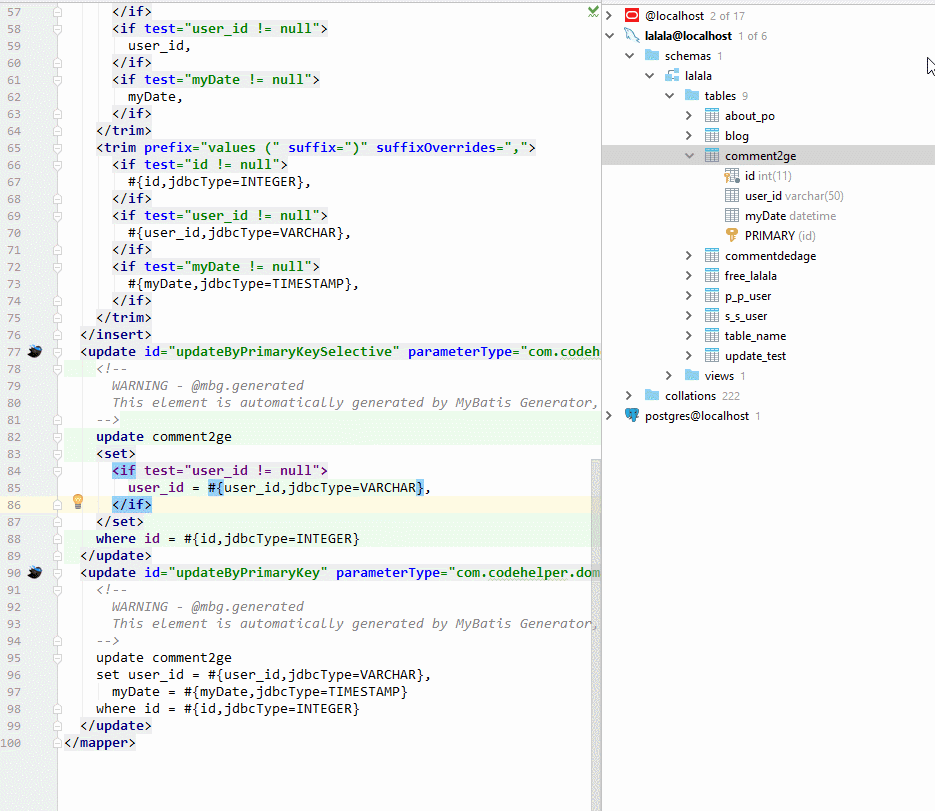The height and width of the screenshot is (811, 935).
Task: Collapse the comment2ge table node
Action: click(x=688, y=155)
